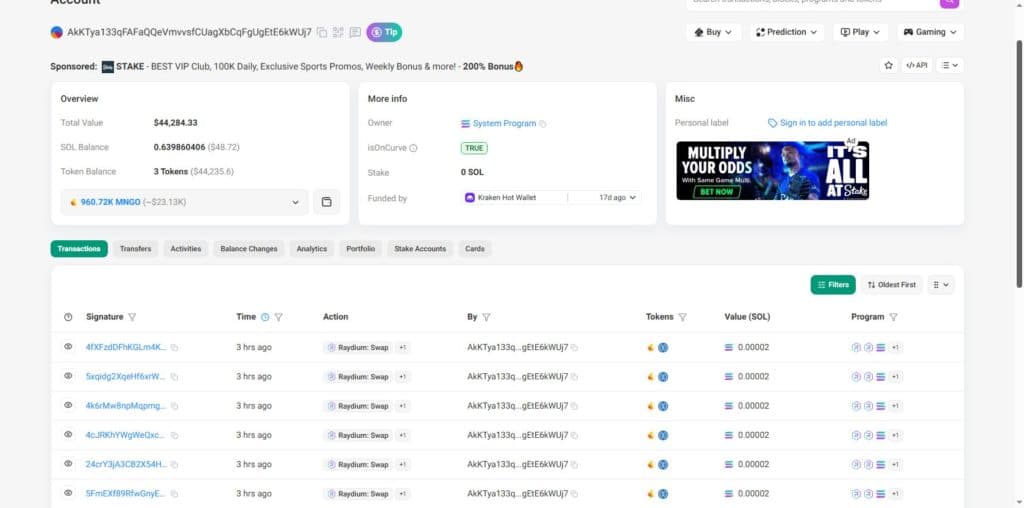Open signature 4fXFzdDFhKGLm4K link
1024x508 pixels.
click(126, 347)
